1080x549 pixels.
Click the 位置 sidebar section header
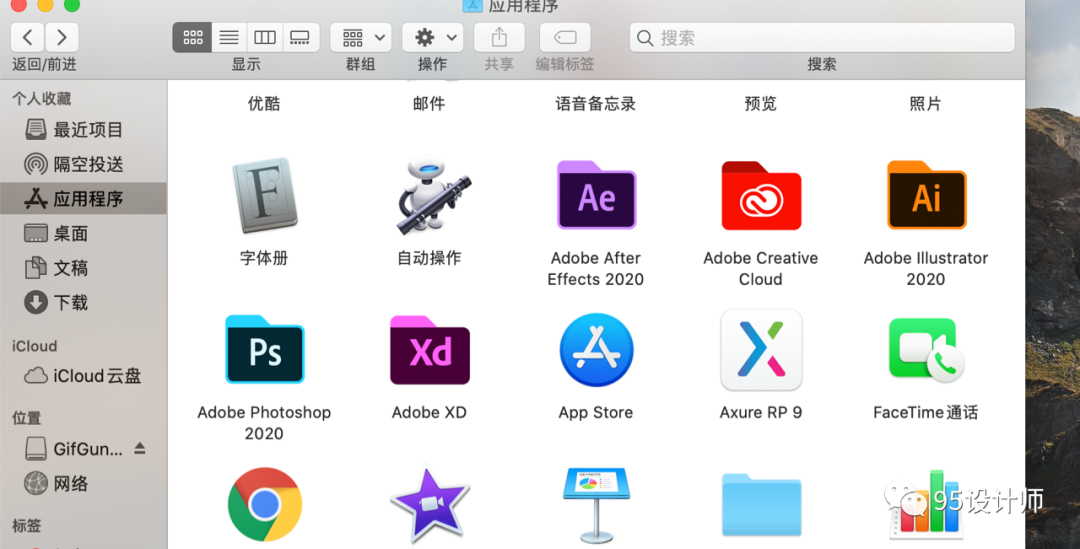pos(27,418)
